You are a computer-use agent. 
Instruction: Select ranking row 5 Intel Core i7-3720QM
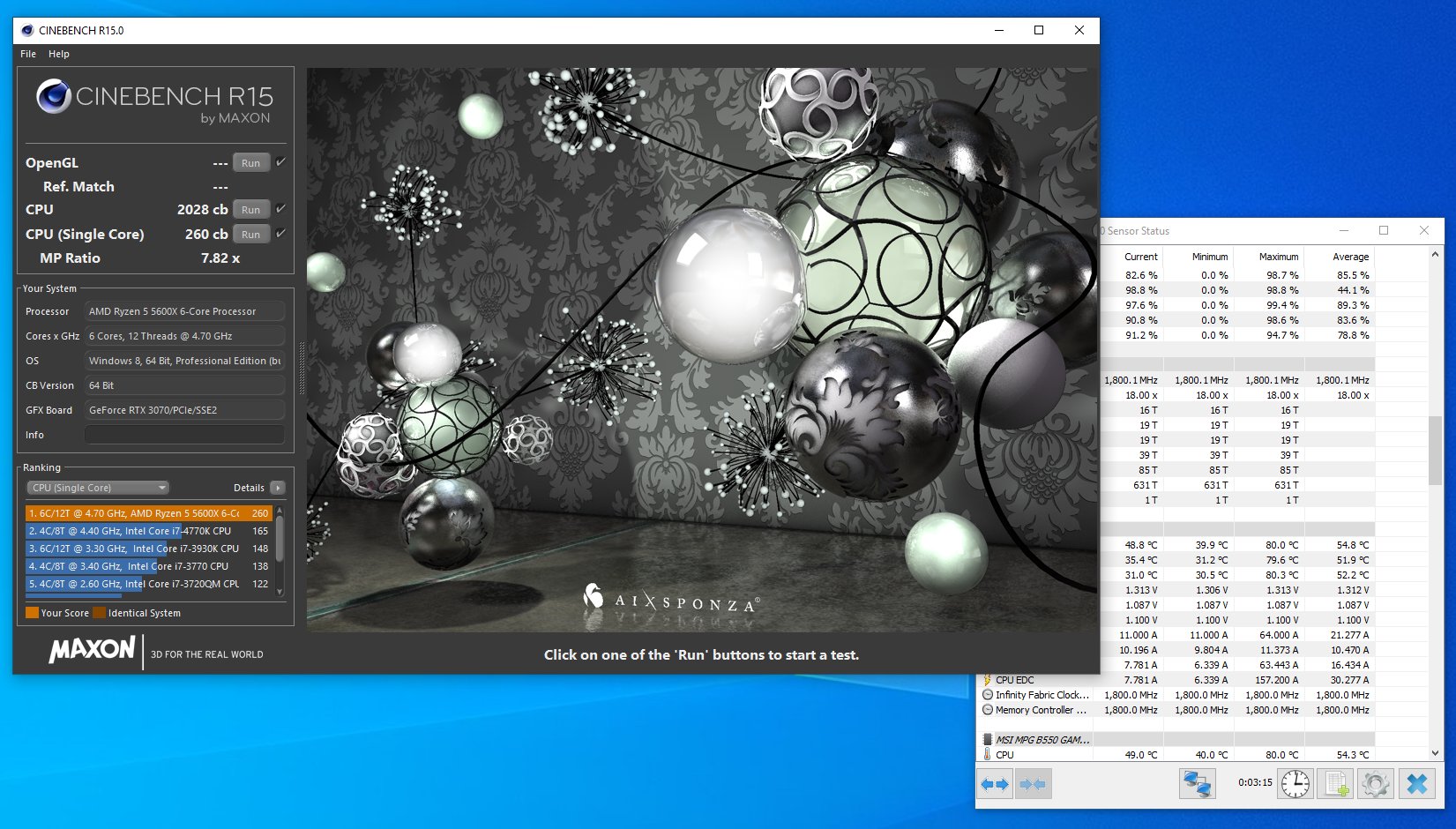[148, 584]
